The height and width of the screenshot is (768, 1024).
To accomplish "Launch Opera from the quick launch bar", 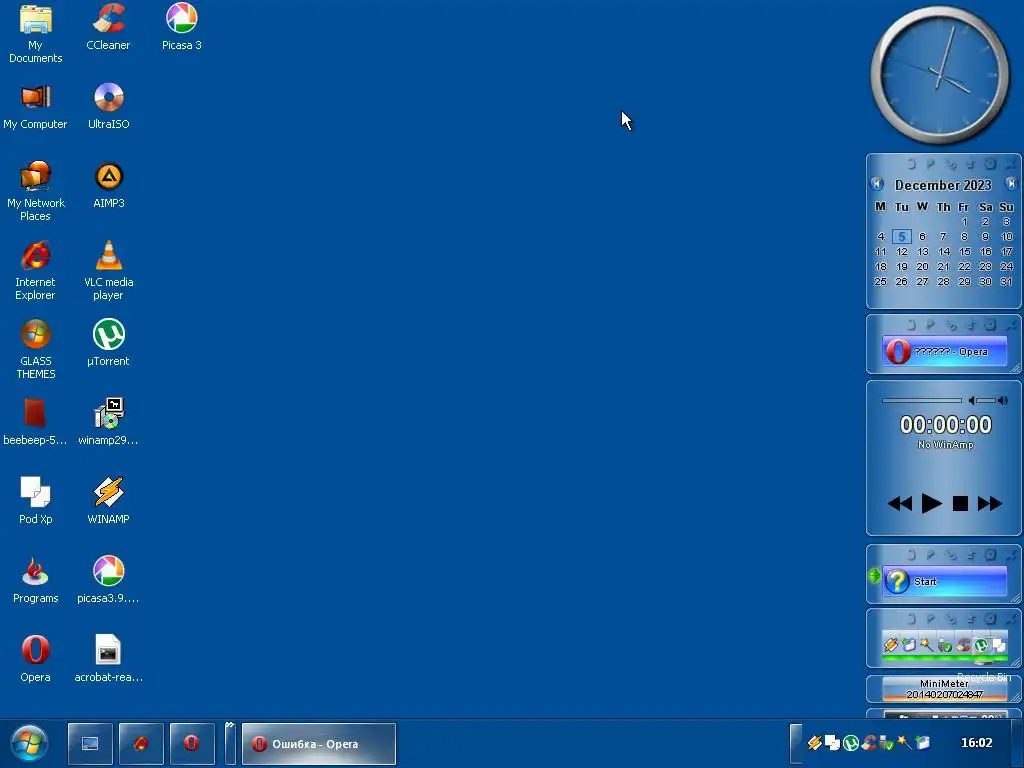I will tap(192, 743).
